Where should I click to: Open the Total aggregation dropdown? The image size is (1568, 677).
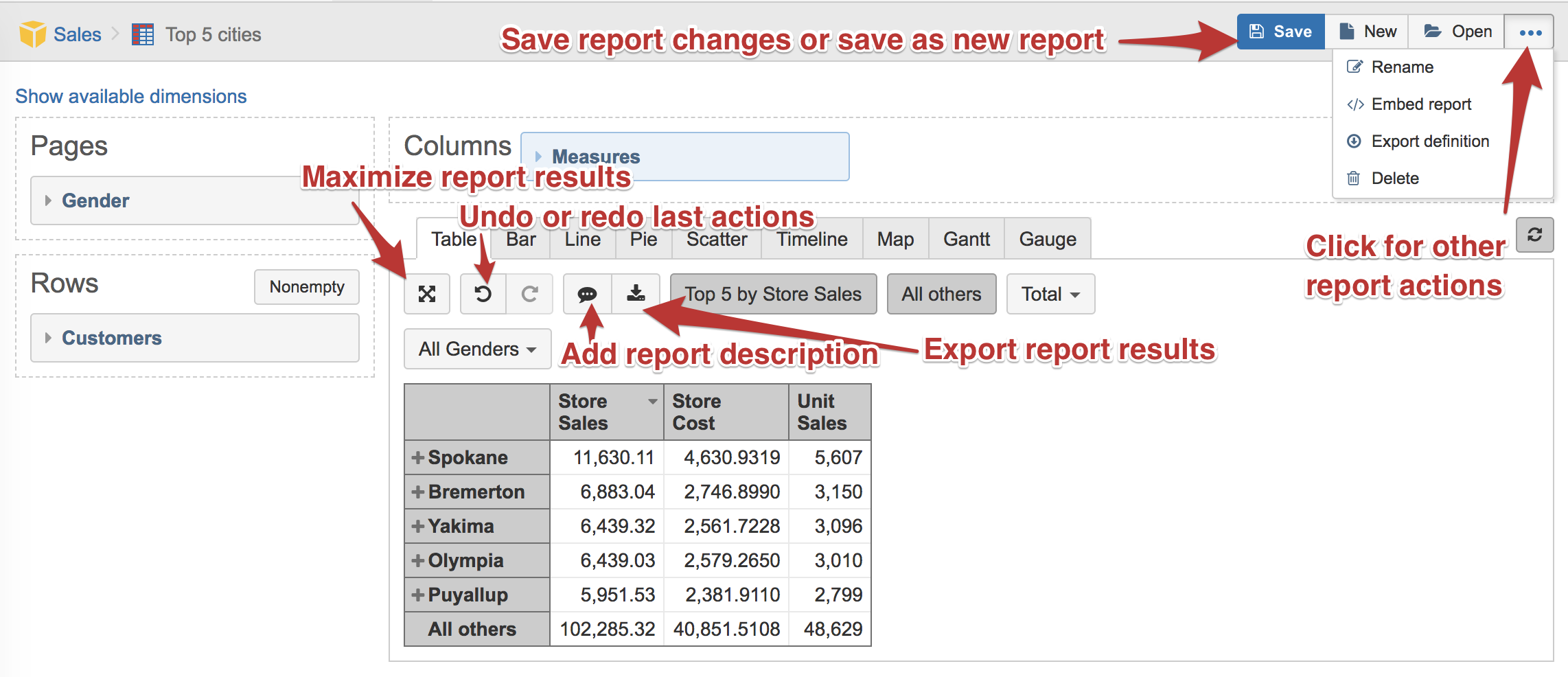1050,294
